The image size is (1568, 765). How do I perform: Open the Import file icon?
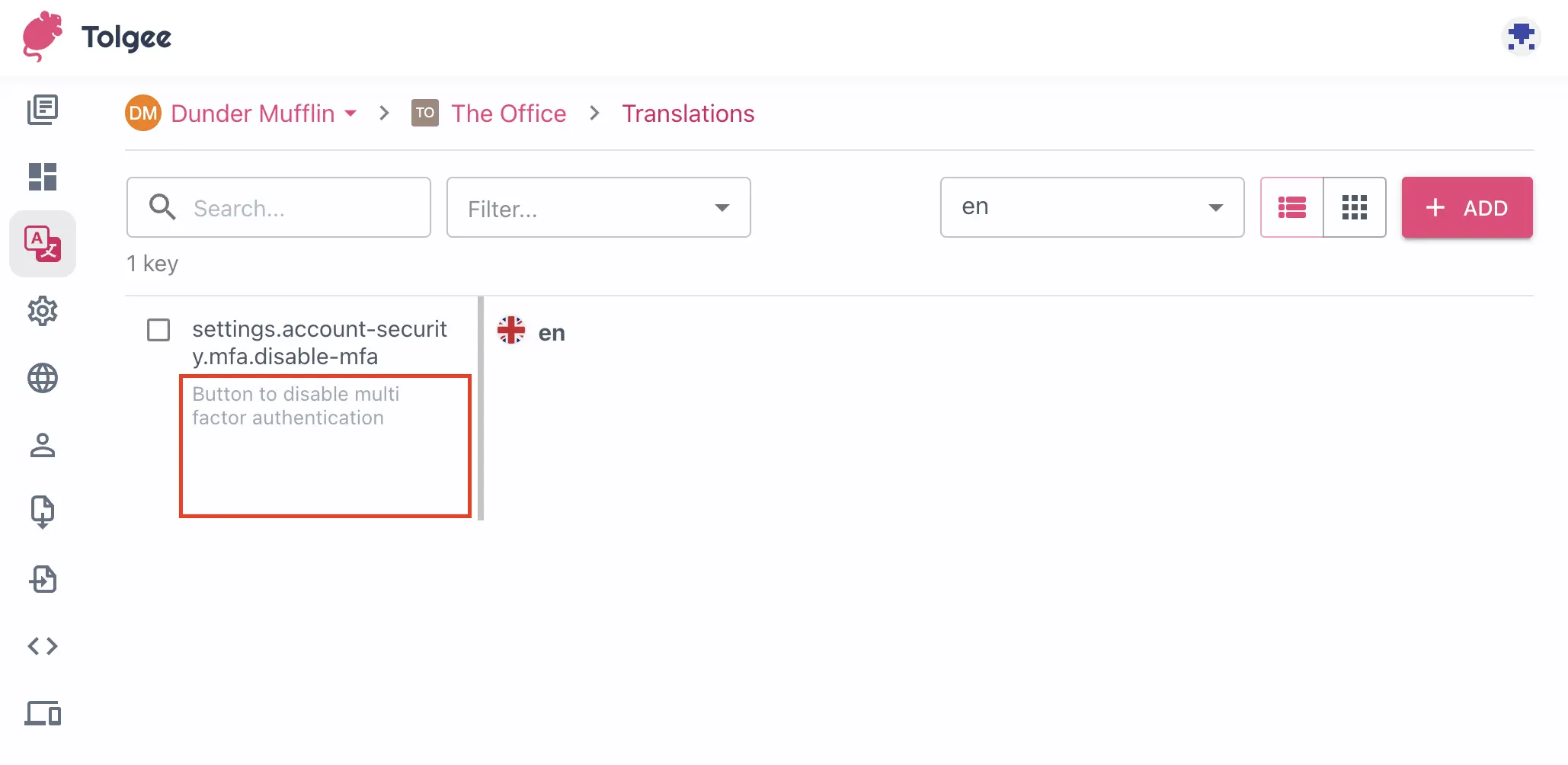(43, 512)
